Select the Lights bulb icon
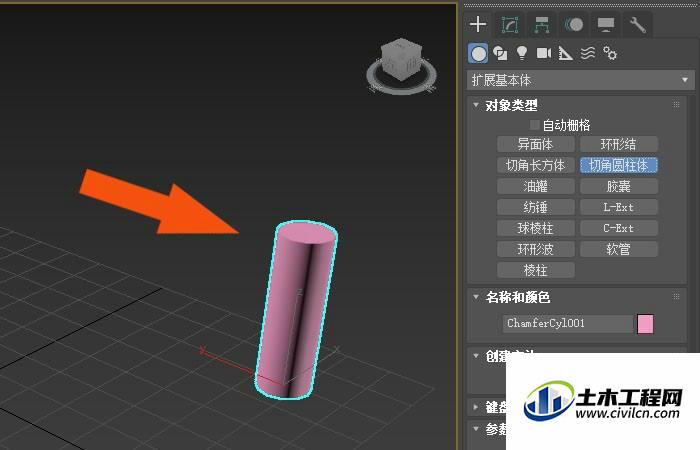This screenshot has width=700, height=450. click(521, 53)
